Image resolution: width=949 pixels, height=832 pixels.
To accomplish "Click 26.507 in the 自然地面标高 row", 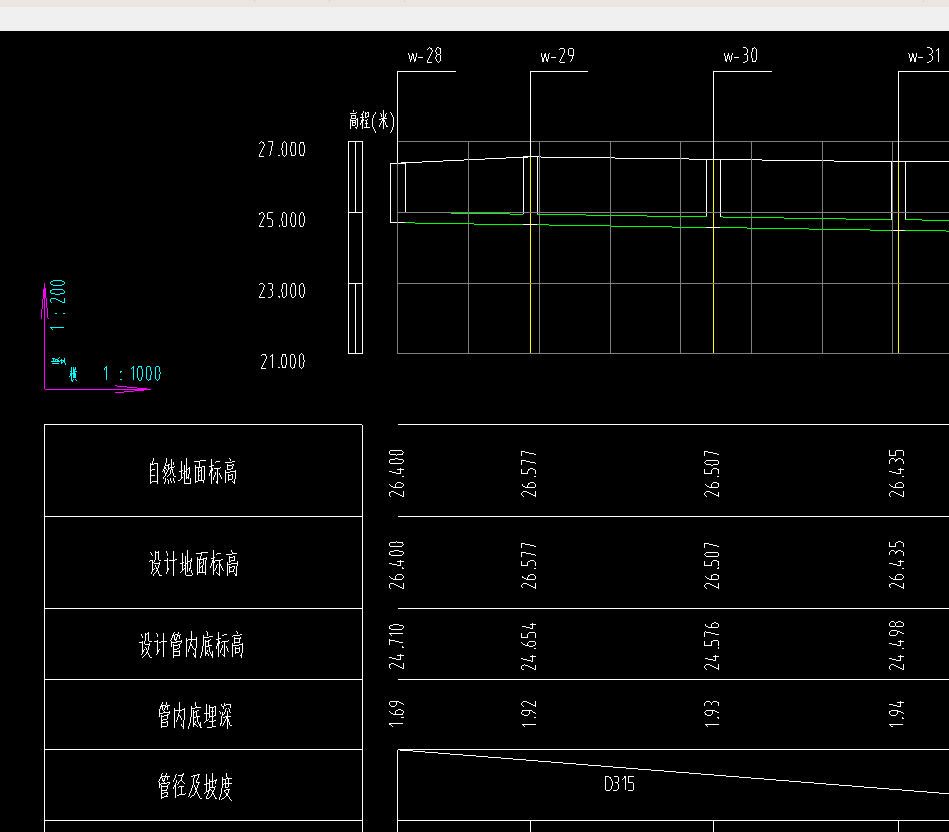I will point(712,474).
